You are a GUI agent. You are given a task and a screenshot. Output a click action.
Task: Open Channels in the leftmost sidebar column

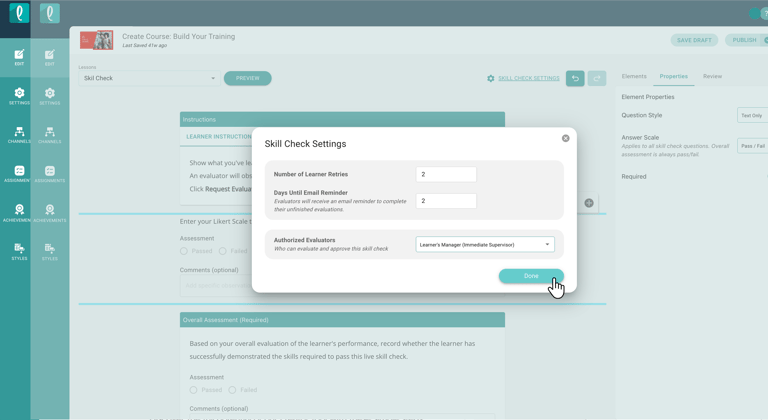tap(19, 135)
